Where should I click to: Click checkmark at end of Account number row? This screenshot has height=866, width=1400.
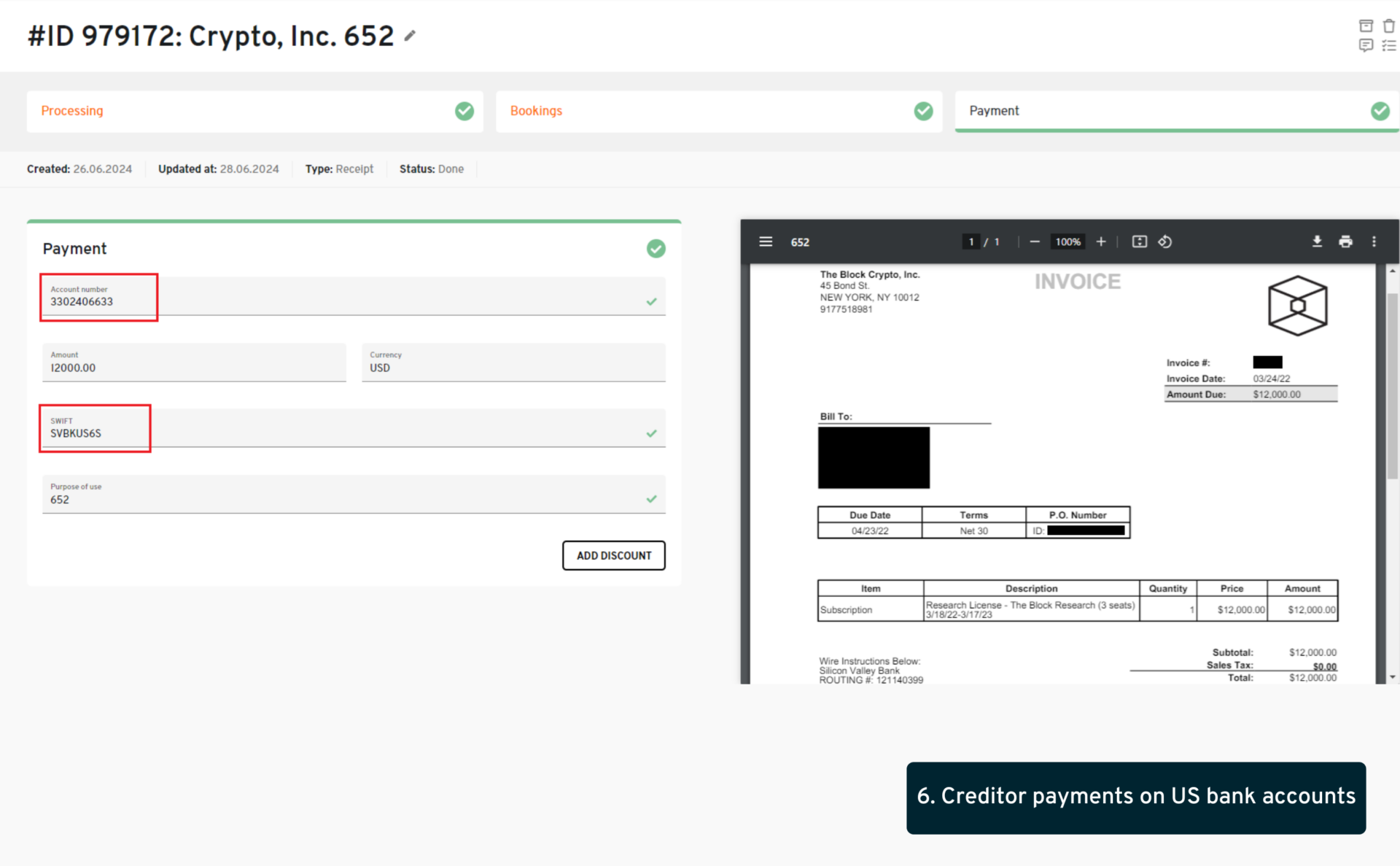(x=651, y=301)
